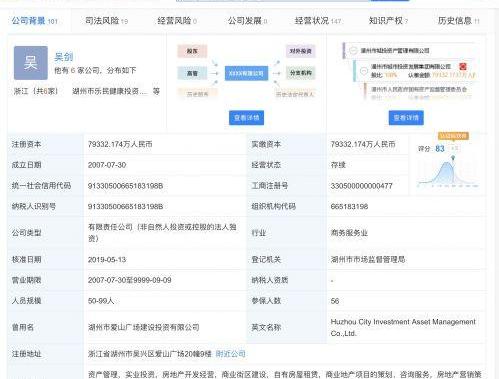
Task: Click the 股东 box in the diagram
Action: (x=192, y=51)
